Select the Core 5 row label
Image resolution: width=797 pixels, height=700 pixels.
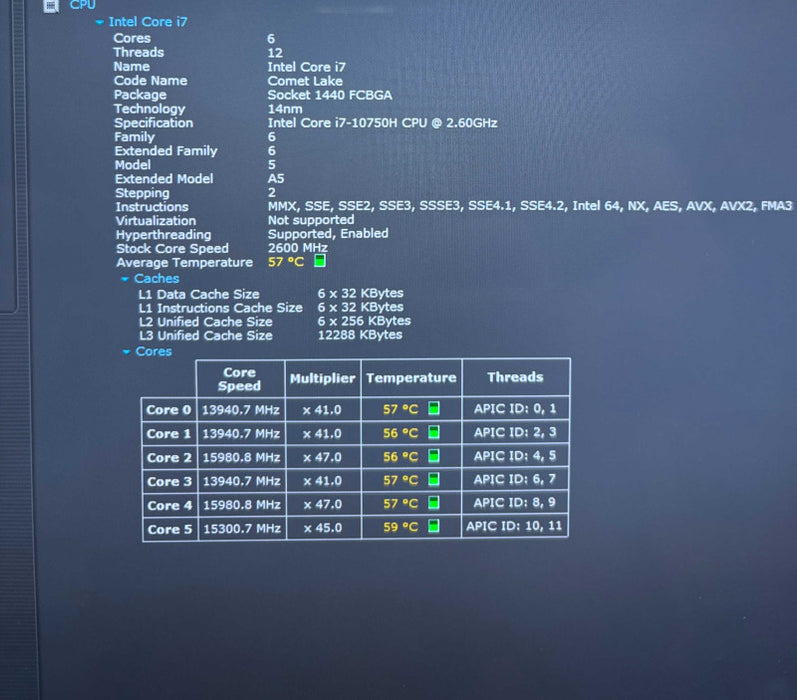coord(170,529)
